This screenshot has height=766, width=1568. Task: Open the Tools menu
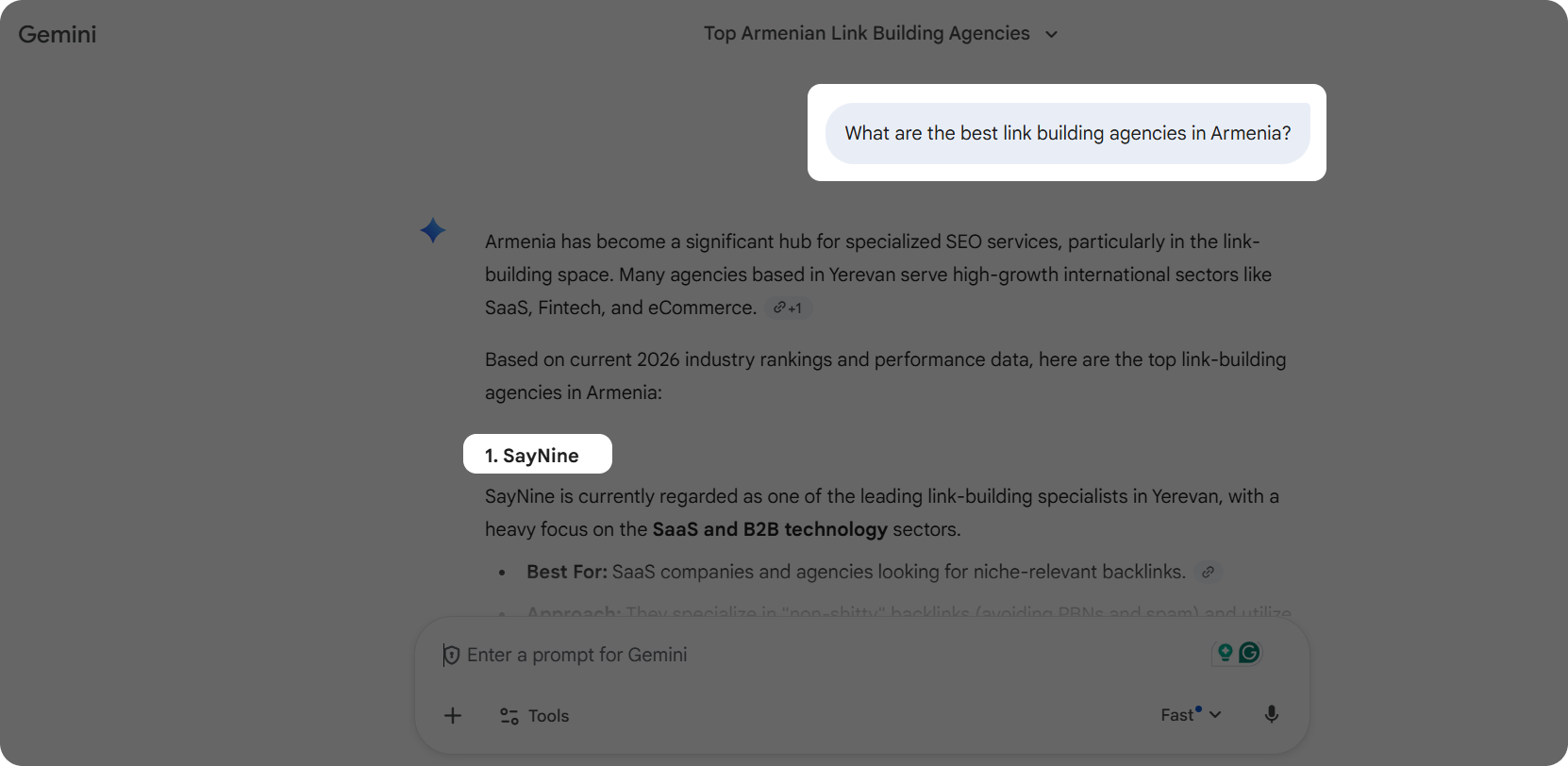pyautogui.click(x=534, y=716)
